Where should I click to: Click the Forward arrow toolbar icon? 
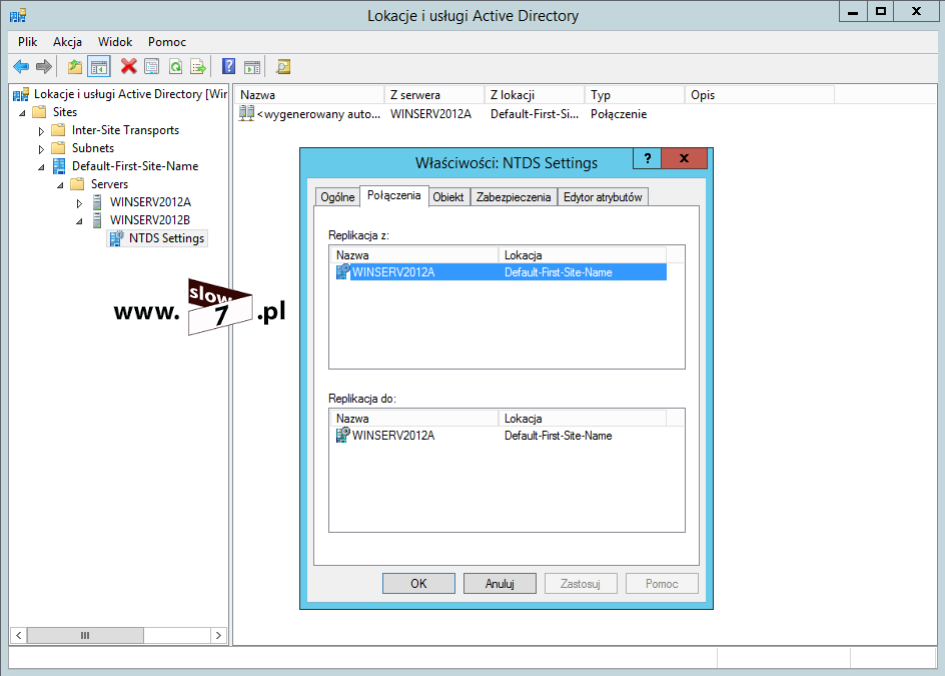pyautogui.click(x=43, y=66)
